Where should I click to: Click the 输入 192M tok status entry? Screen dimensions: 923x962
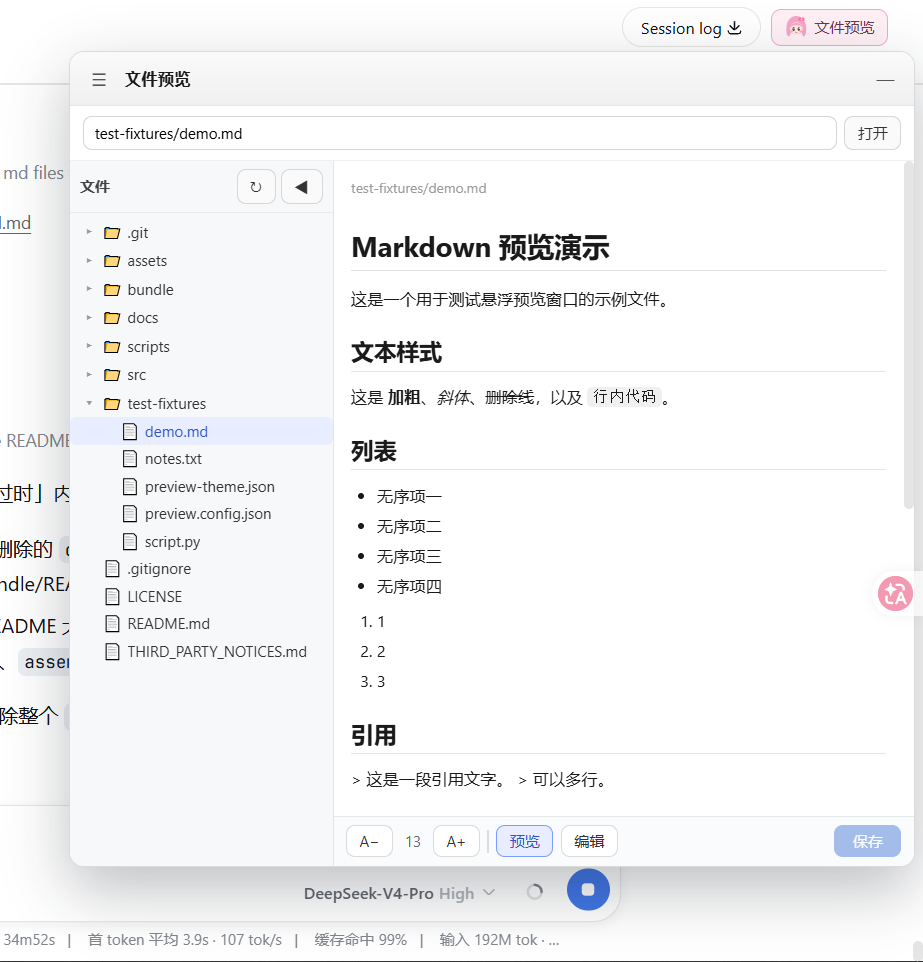[x=499, y=939]
